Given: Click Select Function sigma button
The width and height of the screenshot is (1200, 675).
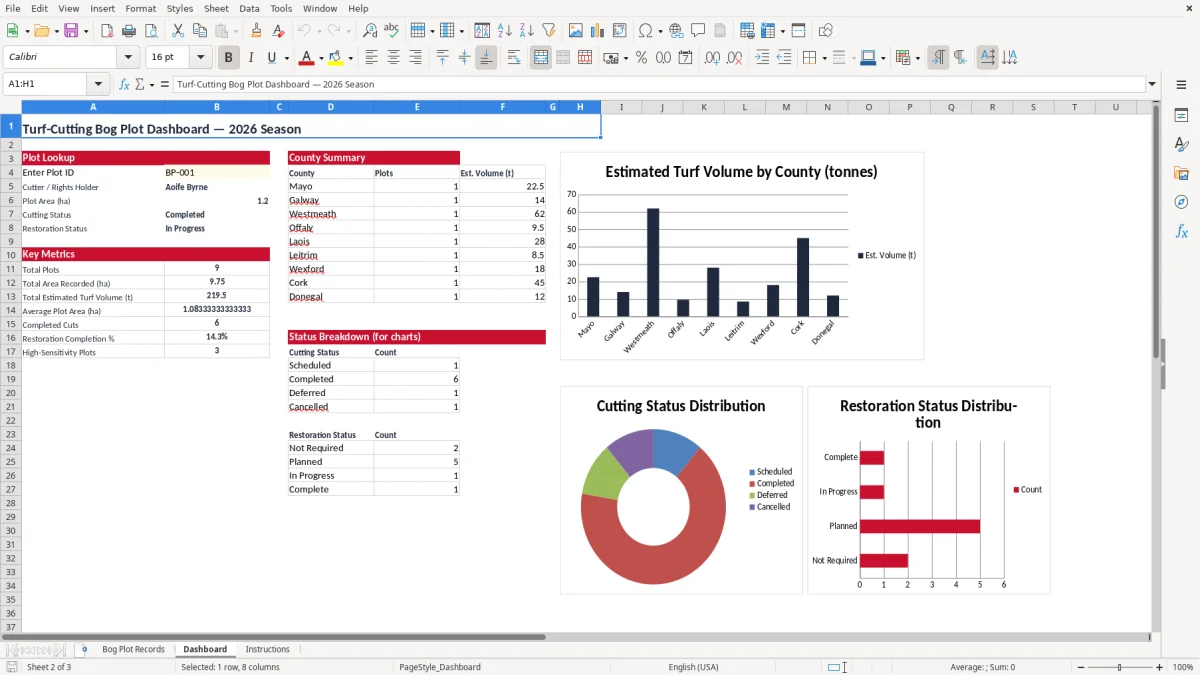Looking at the screenshot, I should pyautogui.click(x=139, y=84).
